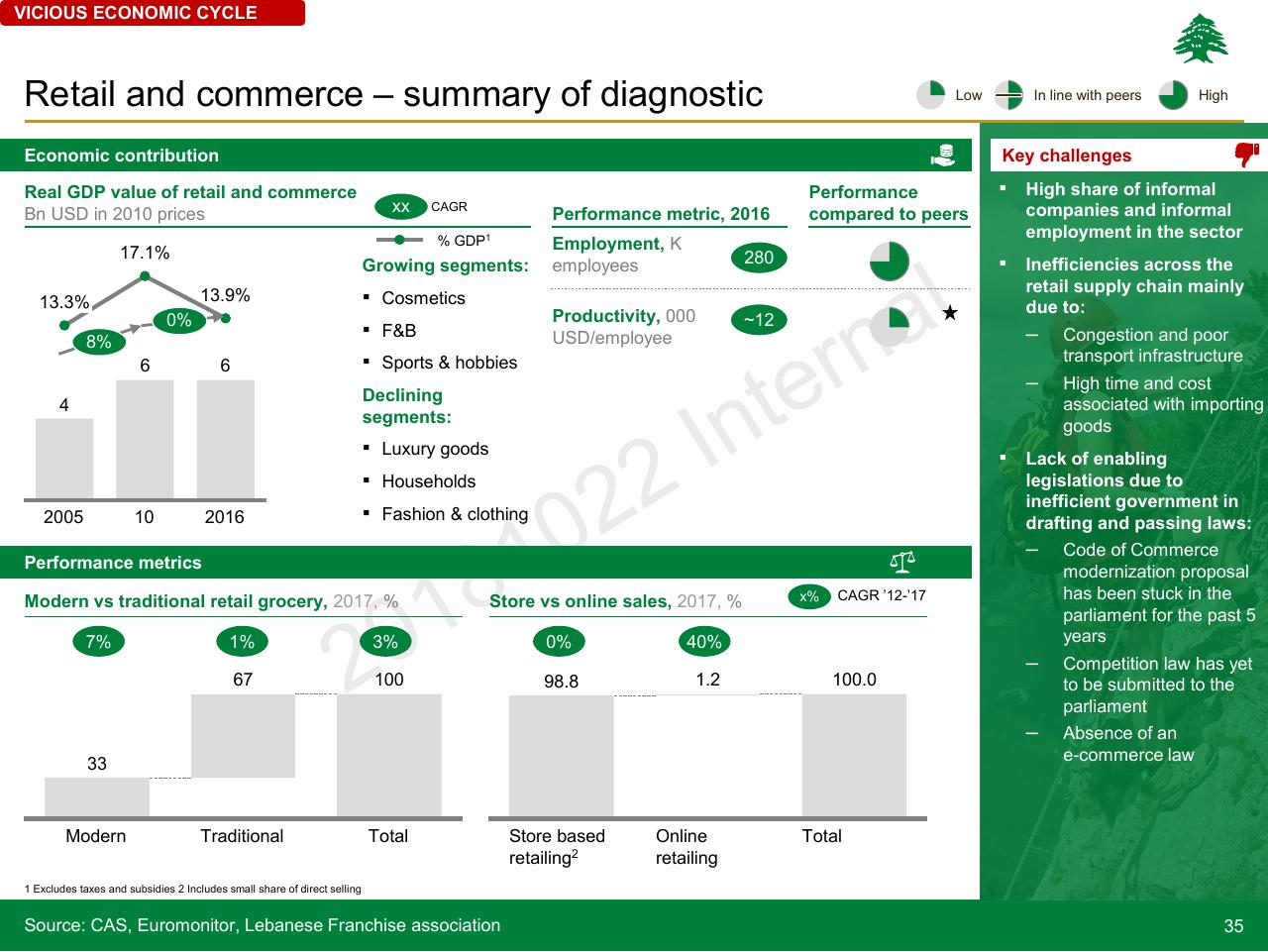Click the xx CAGR legend badge

click(401, 207)
